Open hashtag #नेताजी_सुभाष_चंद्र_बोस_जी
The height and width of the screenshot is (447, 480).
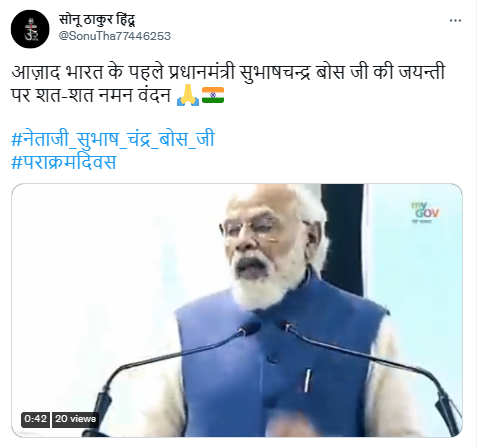[x=113, y=139]
